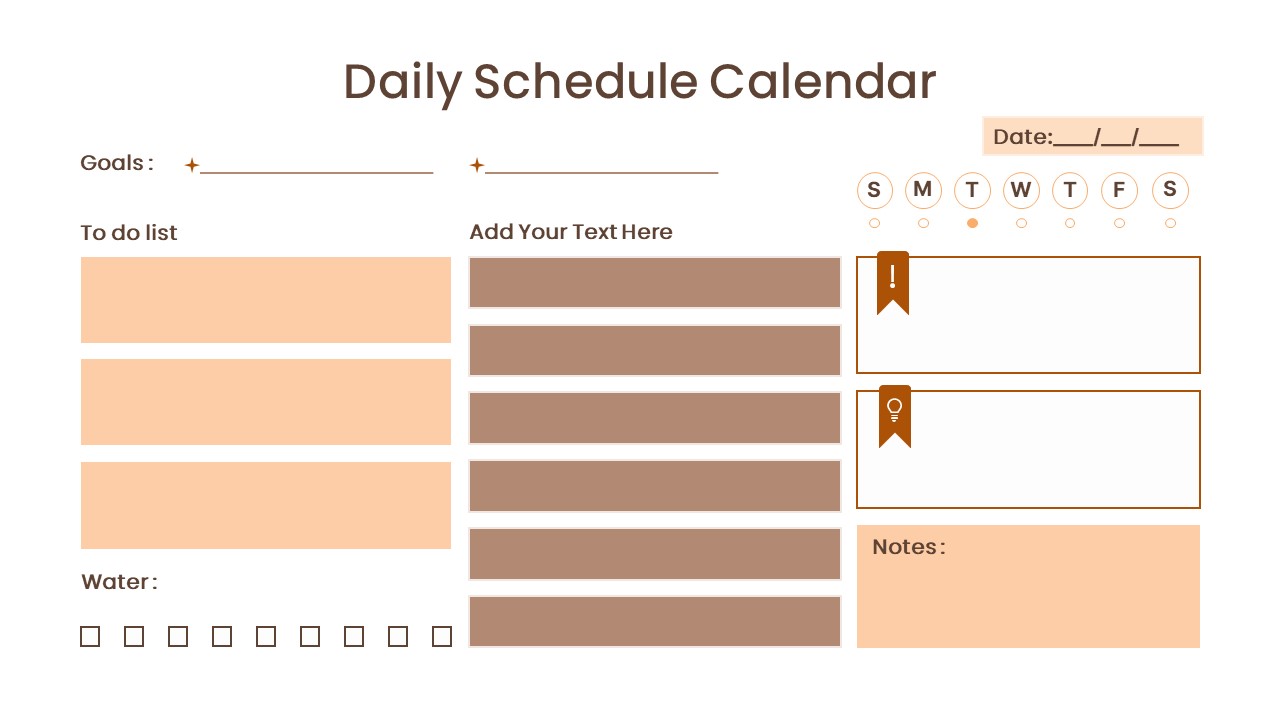The image size is (1280, 720).
Task: Select the Friday 'F' day circle
Action: [x=1119, y=190]
